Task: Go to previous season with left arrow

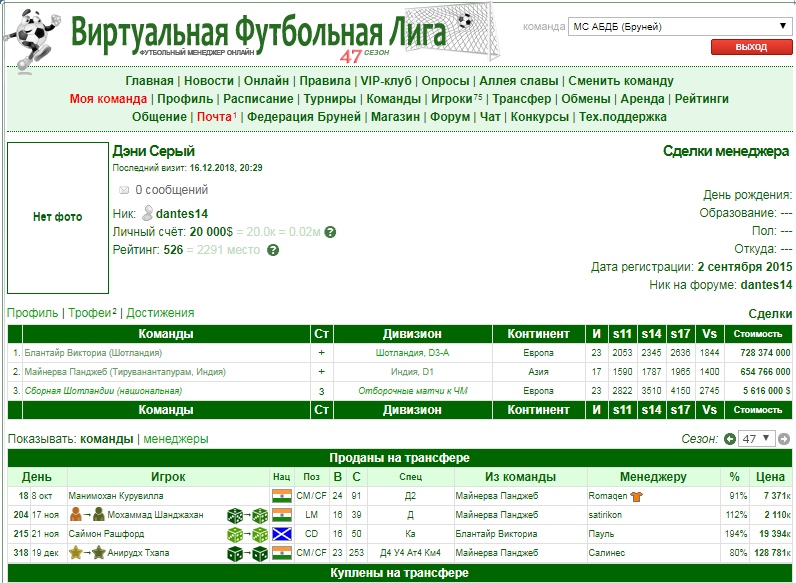Action: click(x=730, y=438)
